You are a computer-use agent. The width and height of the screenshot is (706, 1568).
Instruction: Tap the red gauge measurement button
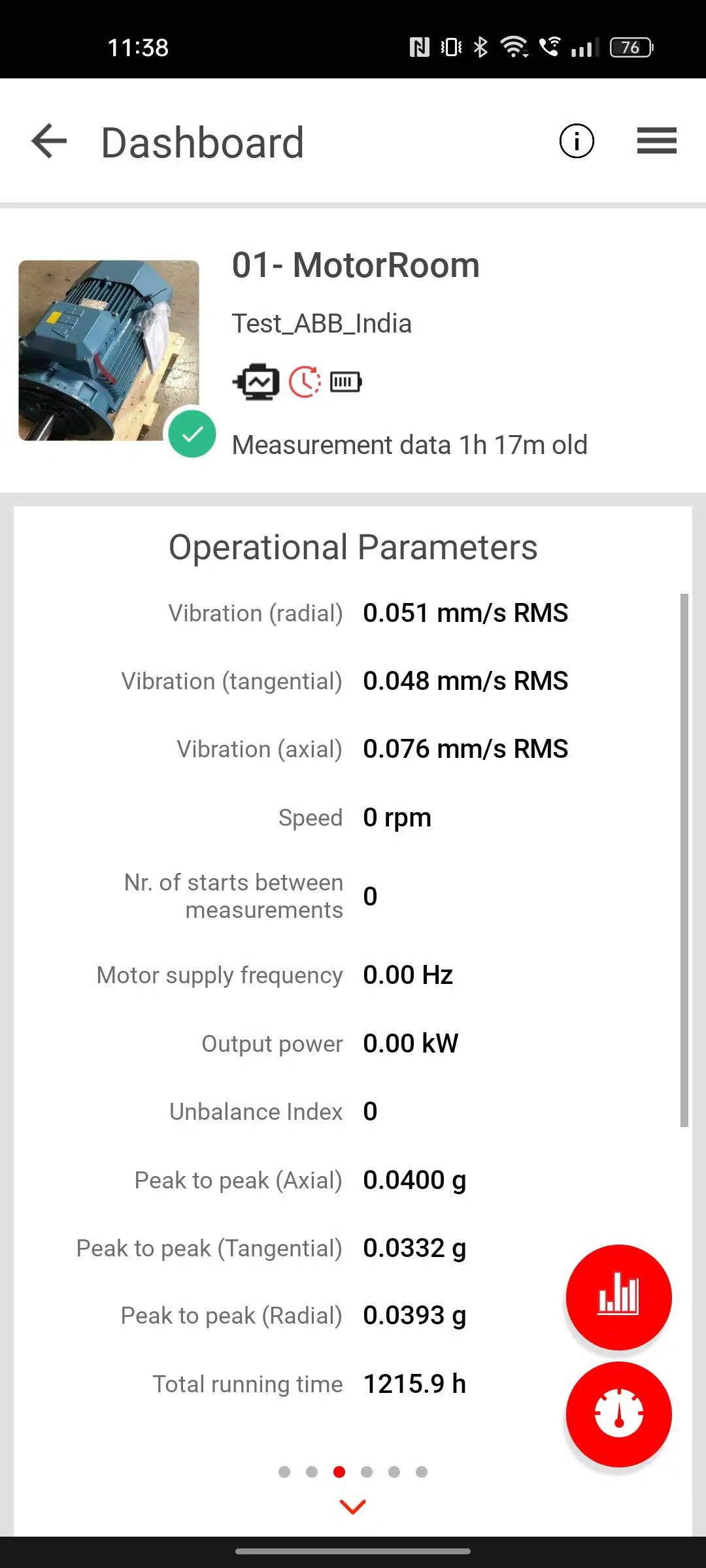[618, 1414]
